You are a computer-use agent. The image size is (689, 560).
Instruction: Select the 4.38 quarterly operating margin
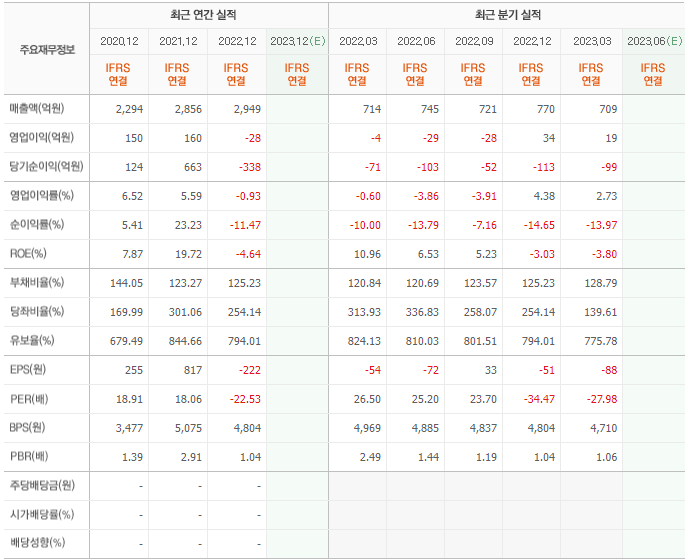click(544, 196)
